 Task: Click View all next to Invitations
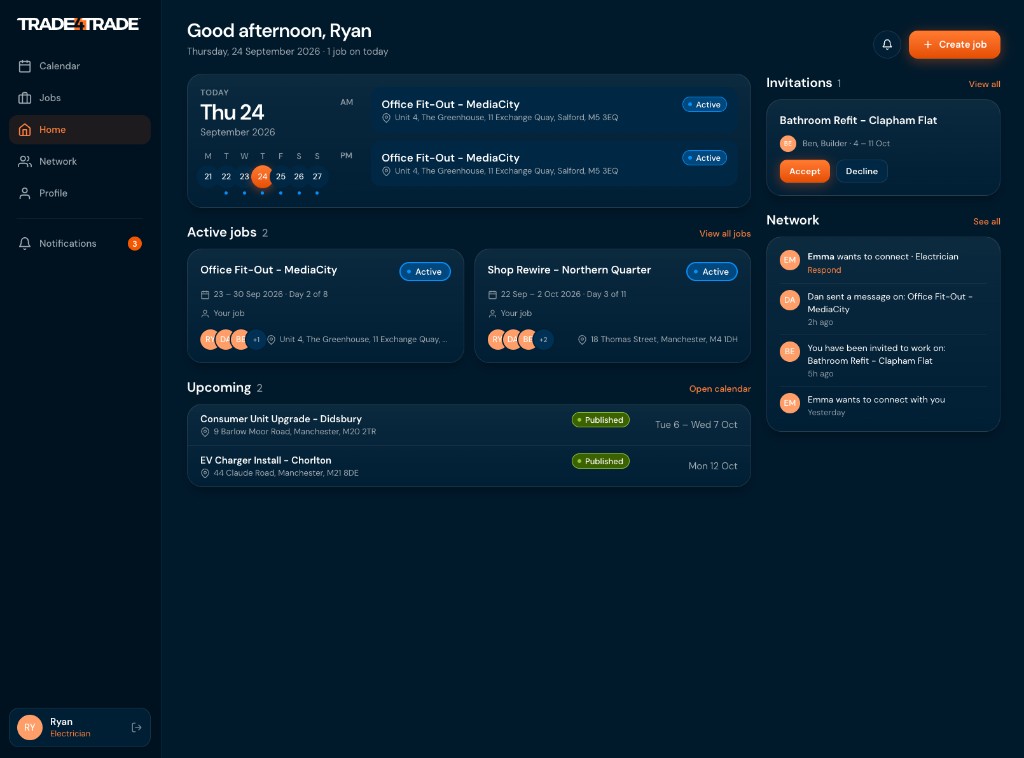click(984, 84)
